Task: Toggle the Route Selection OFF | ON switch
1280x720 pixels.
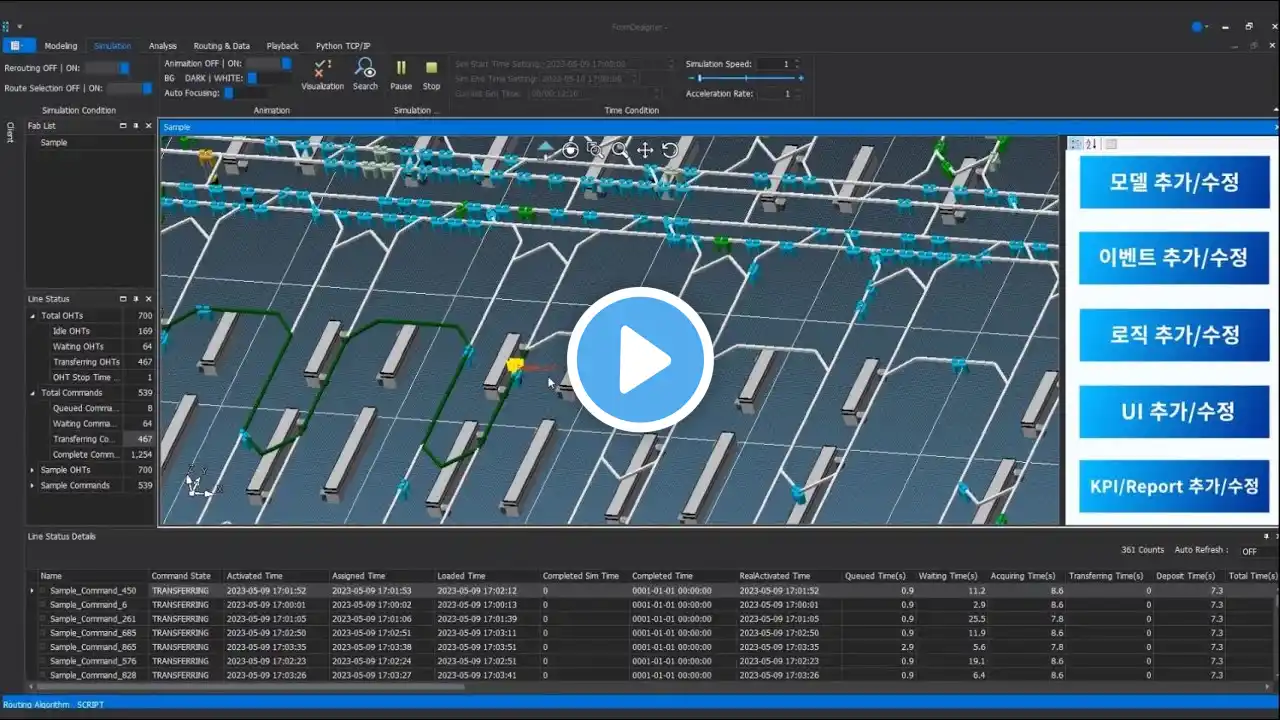Action: (x=129, y=88)
